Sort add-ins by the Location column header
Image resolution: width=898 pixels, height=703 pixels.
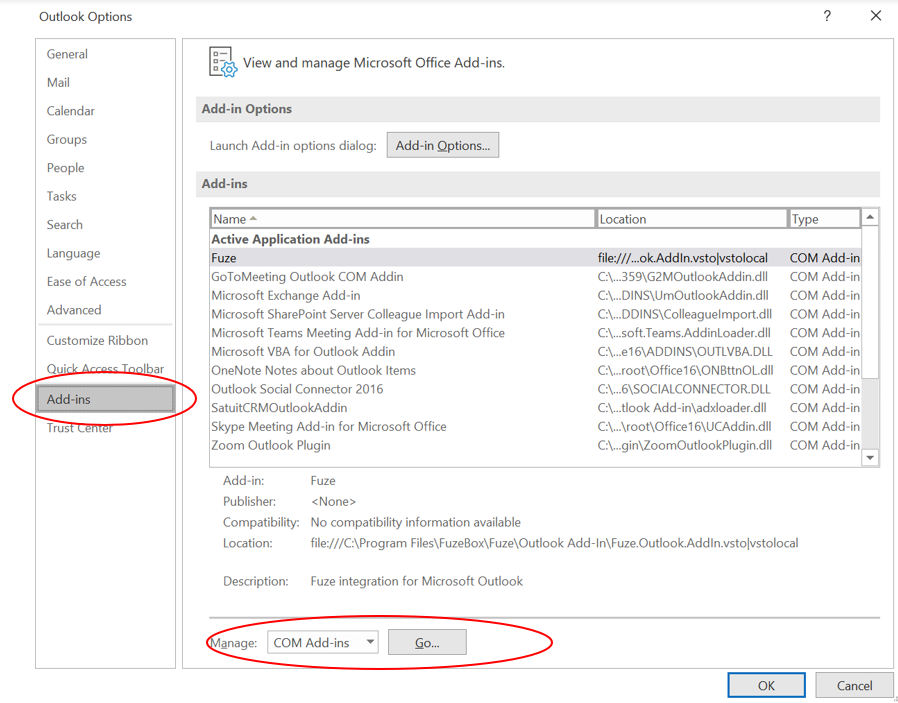pos(692,219)
